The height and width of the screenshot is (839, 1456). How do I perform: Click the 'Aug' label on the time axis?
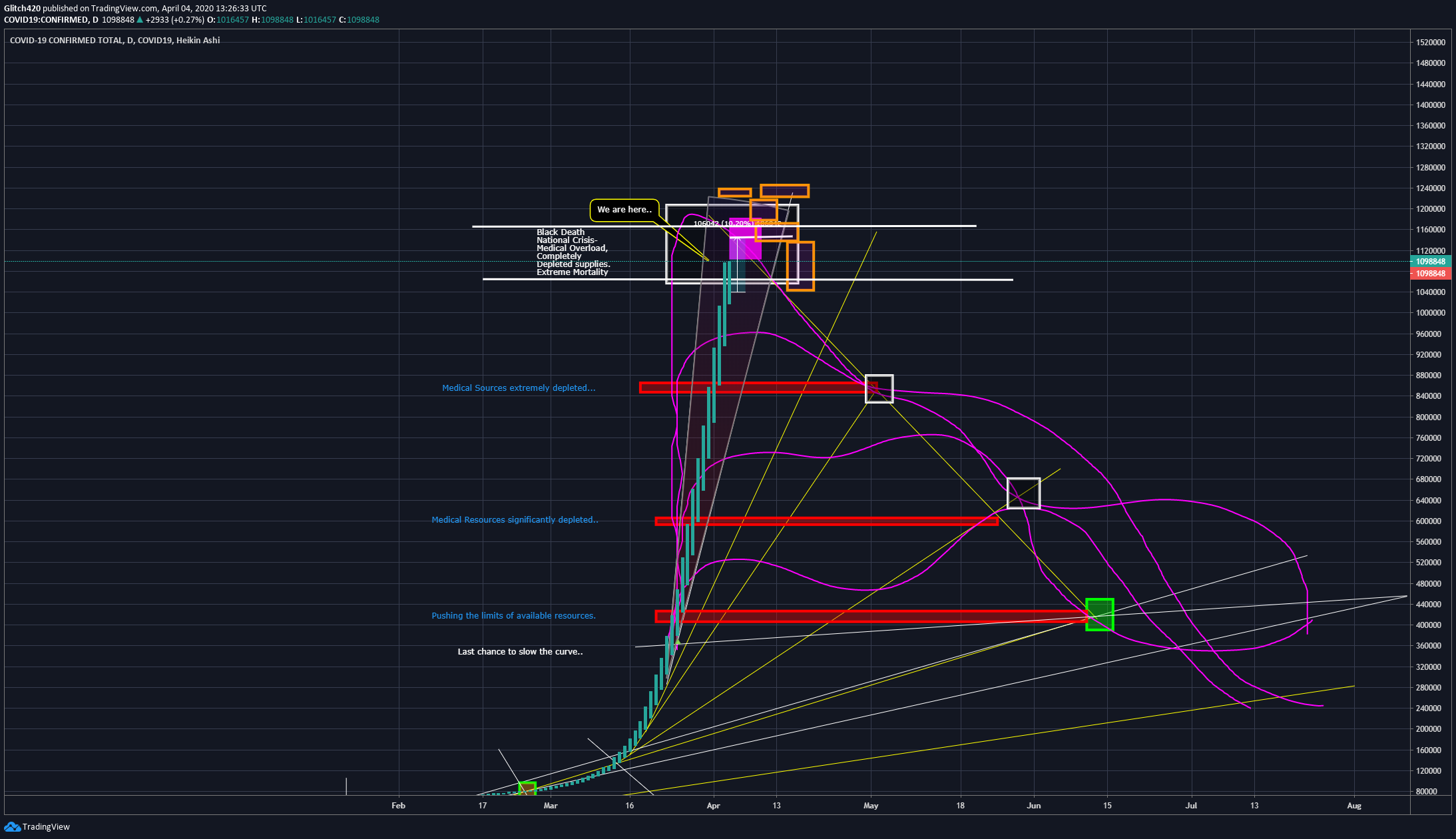click(1354, 806)
